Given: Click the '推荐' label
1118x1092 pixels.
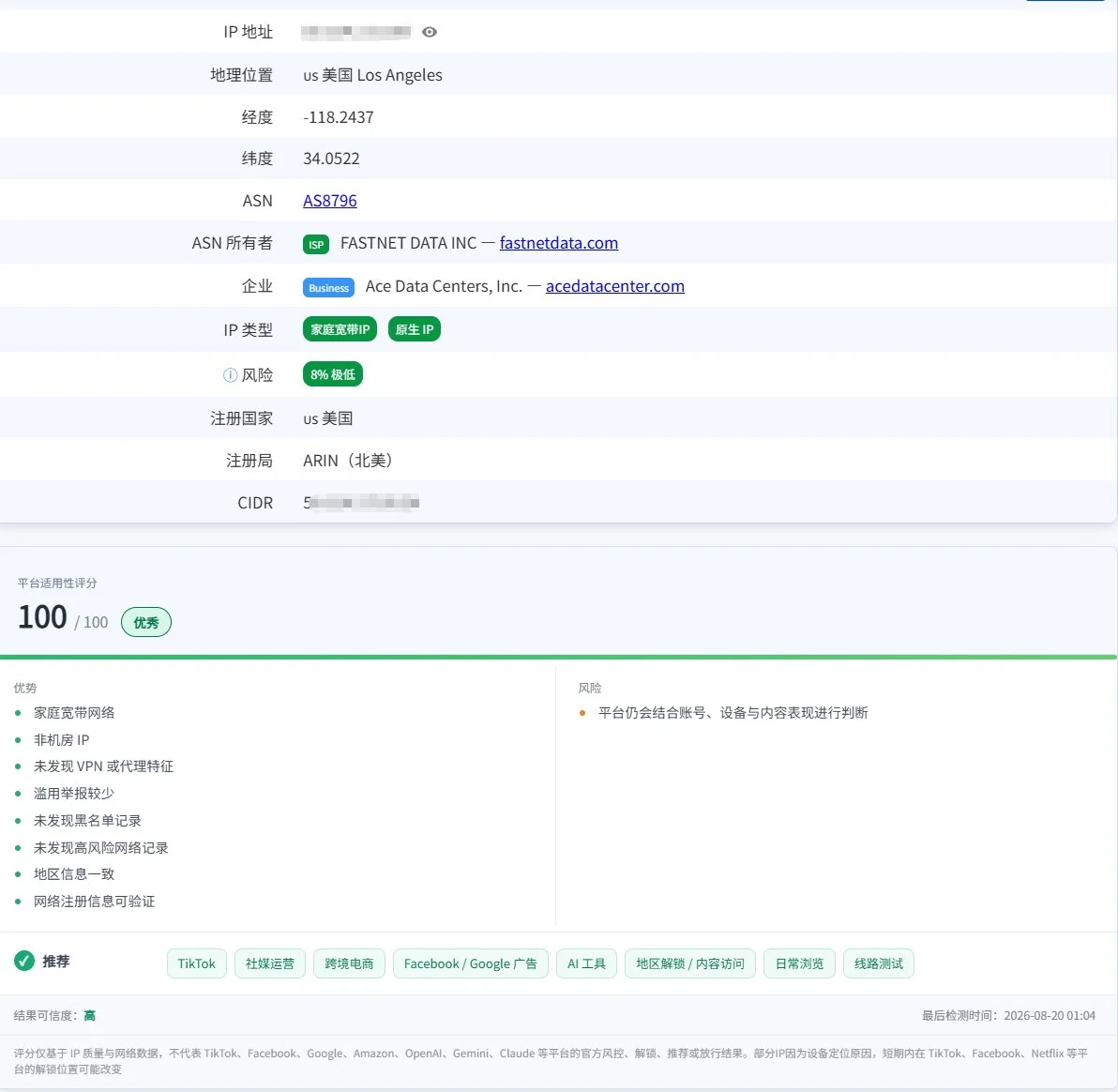Looking at the screenshot, I should [x=56, y=962].
